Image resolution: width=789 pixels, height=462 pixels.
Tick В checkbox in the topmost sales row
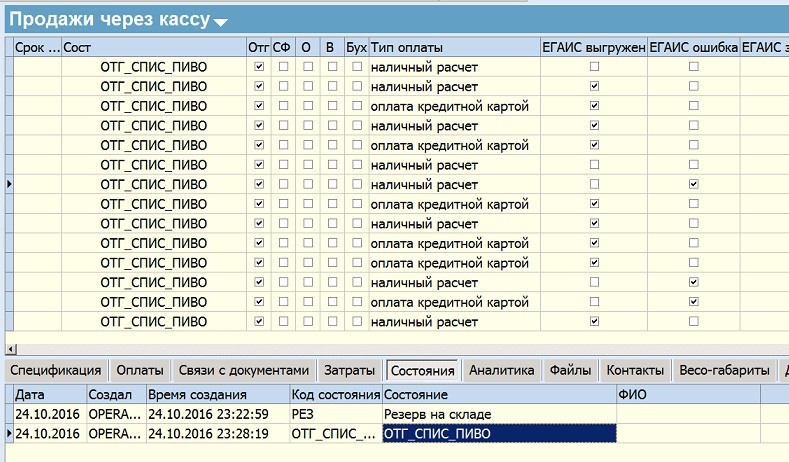(x=332, y=66)
